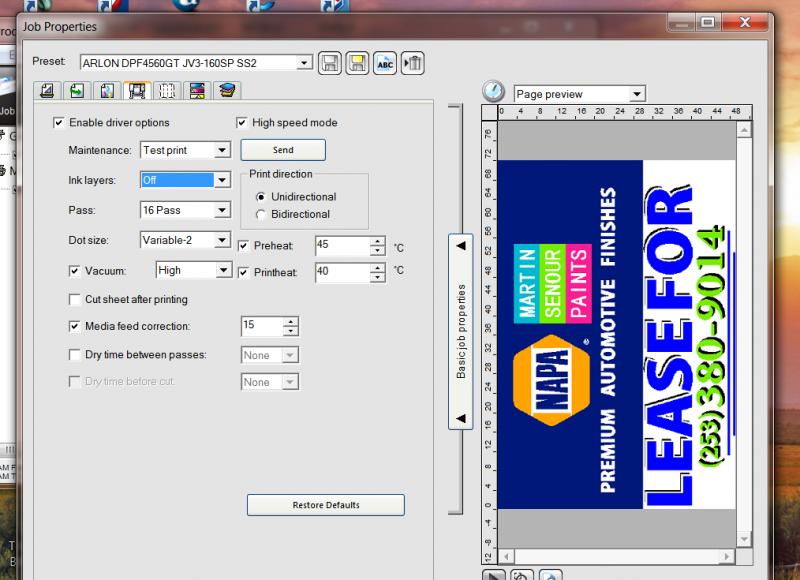Open the tab with green arrow page icon
This screenshot has height=580, width=800.
coord(77,91)
